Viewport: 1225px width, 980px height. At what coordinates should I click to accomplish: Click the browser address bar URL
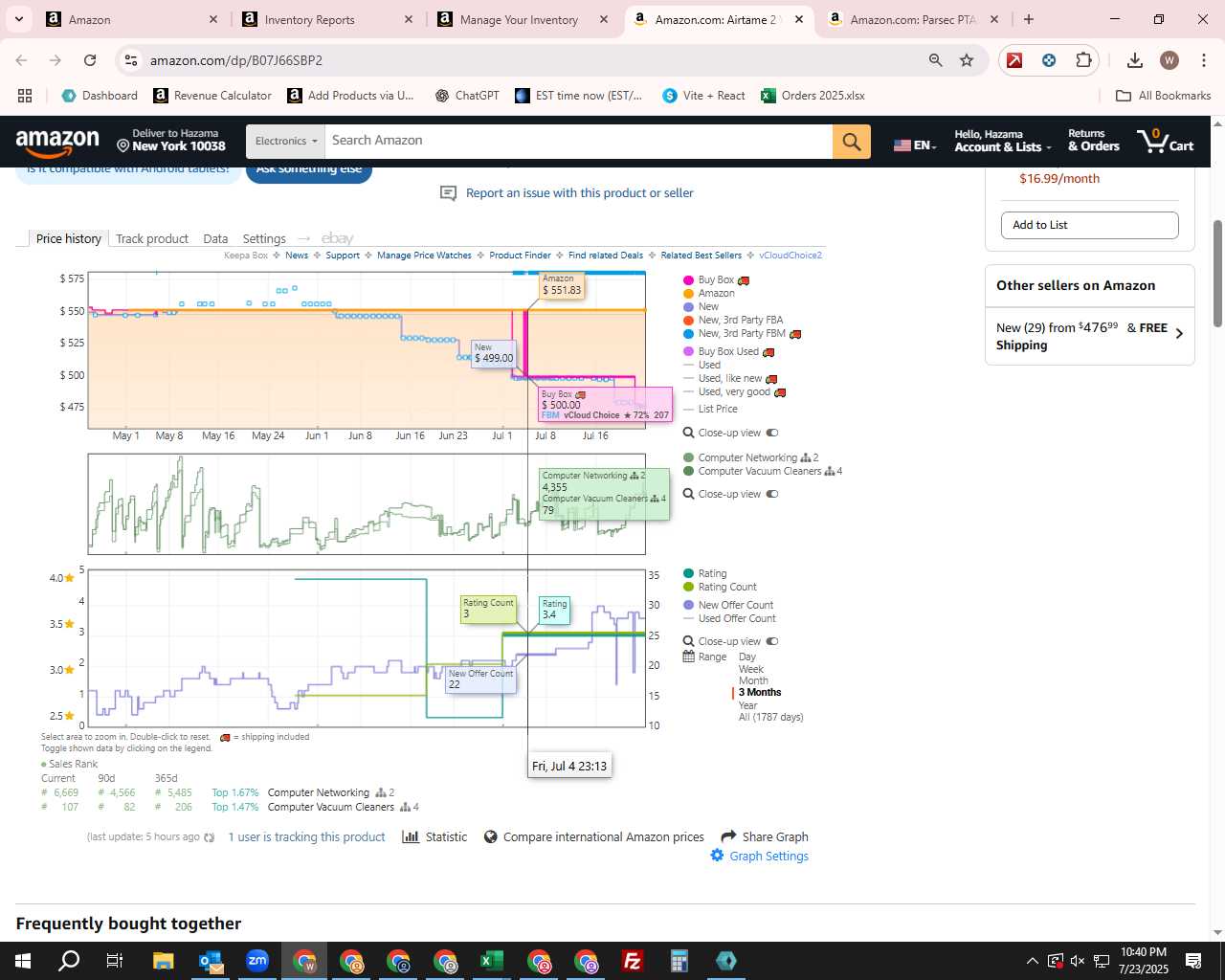[x=236, y=60]
